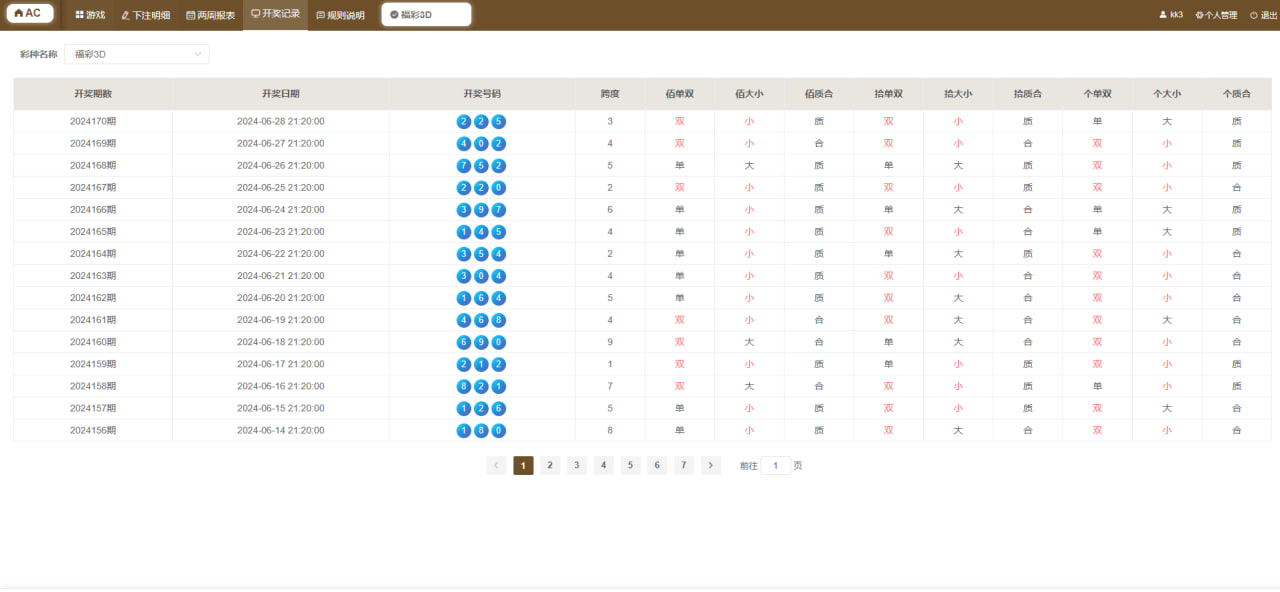Click the date 2024-06-28 21:20:00
1280x592 pixels.
tap(281, 121)
